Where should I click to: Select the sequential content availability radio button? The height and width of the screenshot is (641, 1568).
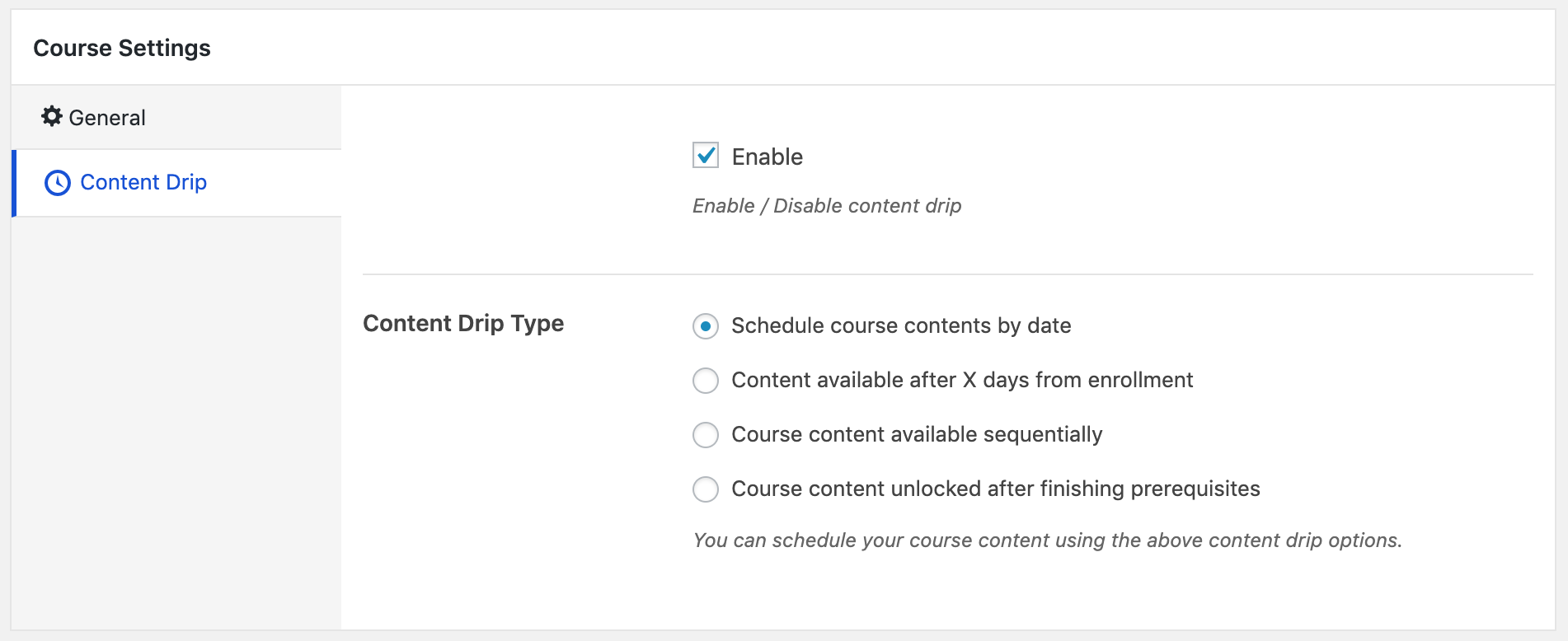tap(706, 435)
